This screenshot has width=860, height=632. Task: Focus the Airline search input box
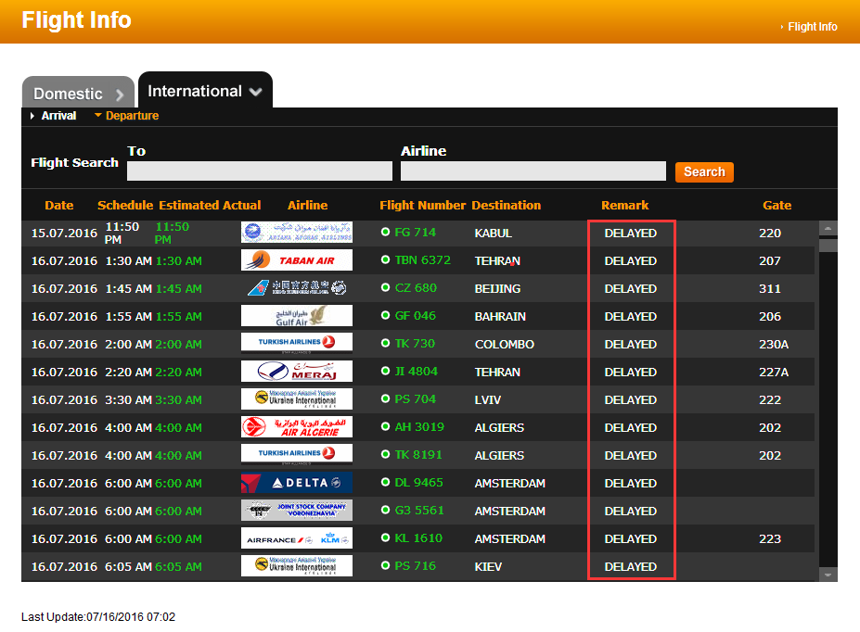tap(533, 171)
